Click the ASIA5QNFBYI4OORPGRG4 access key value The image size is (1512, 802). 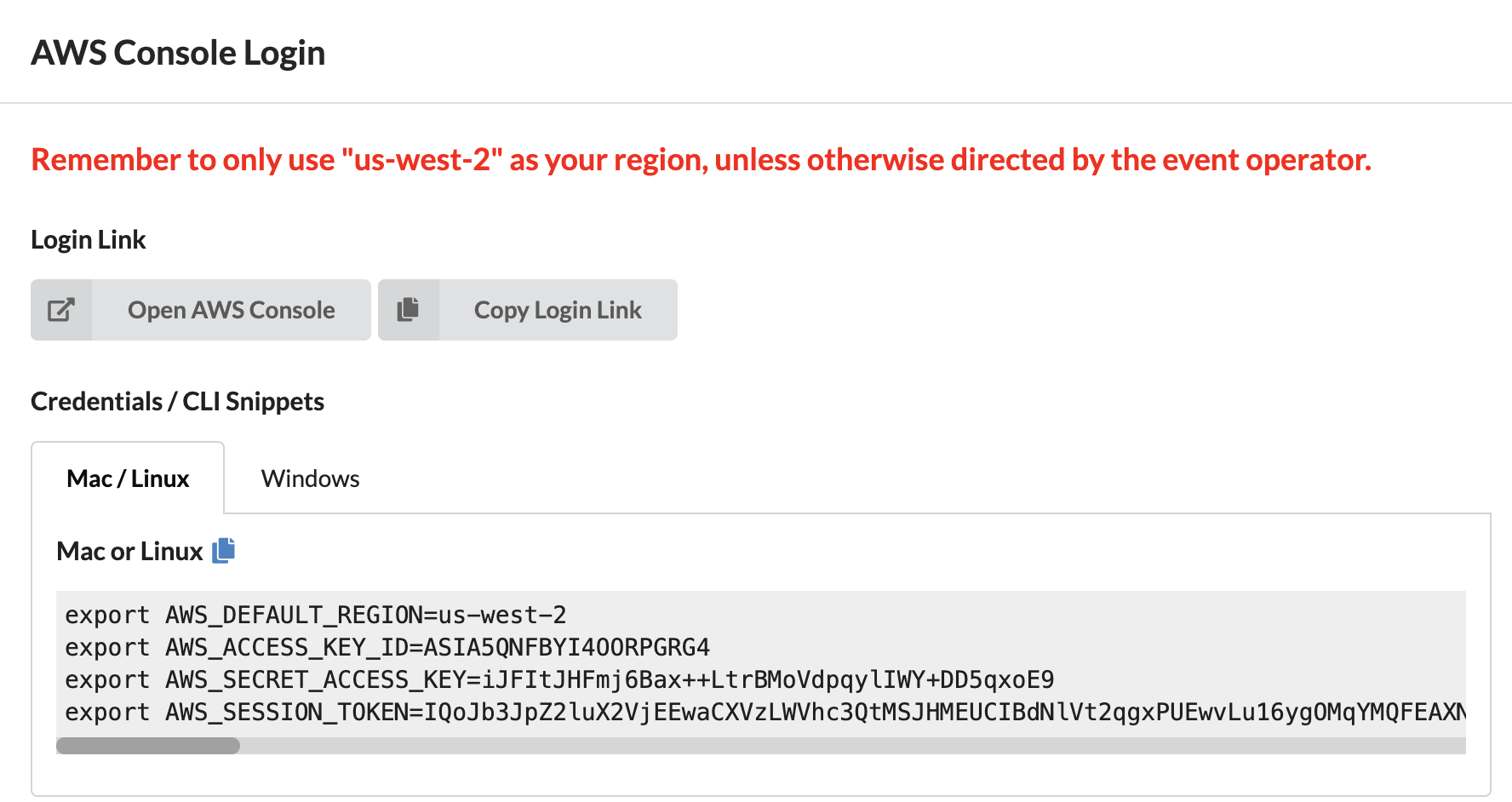[x=567, y=647]
